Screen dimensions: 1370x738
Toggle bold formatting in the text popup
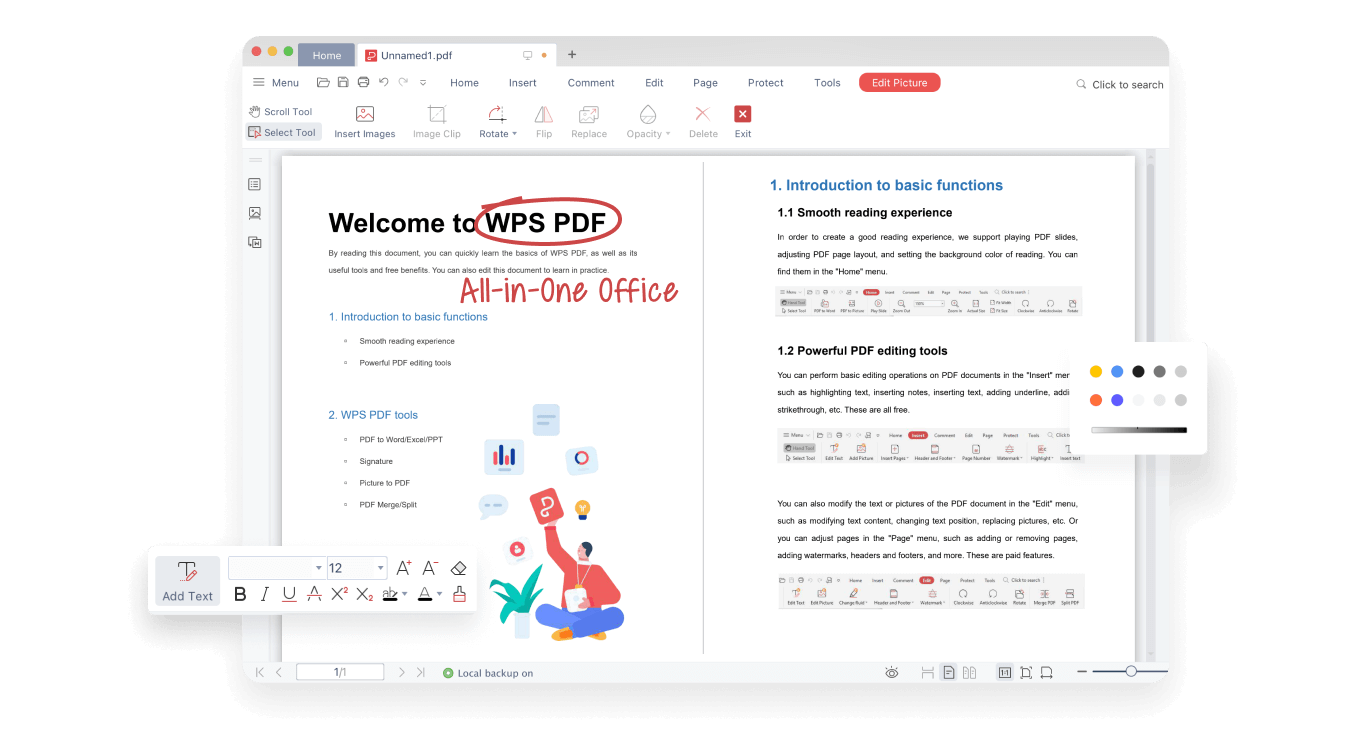pyautogui.click(x=239, y=594)
